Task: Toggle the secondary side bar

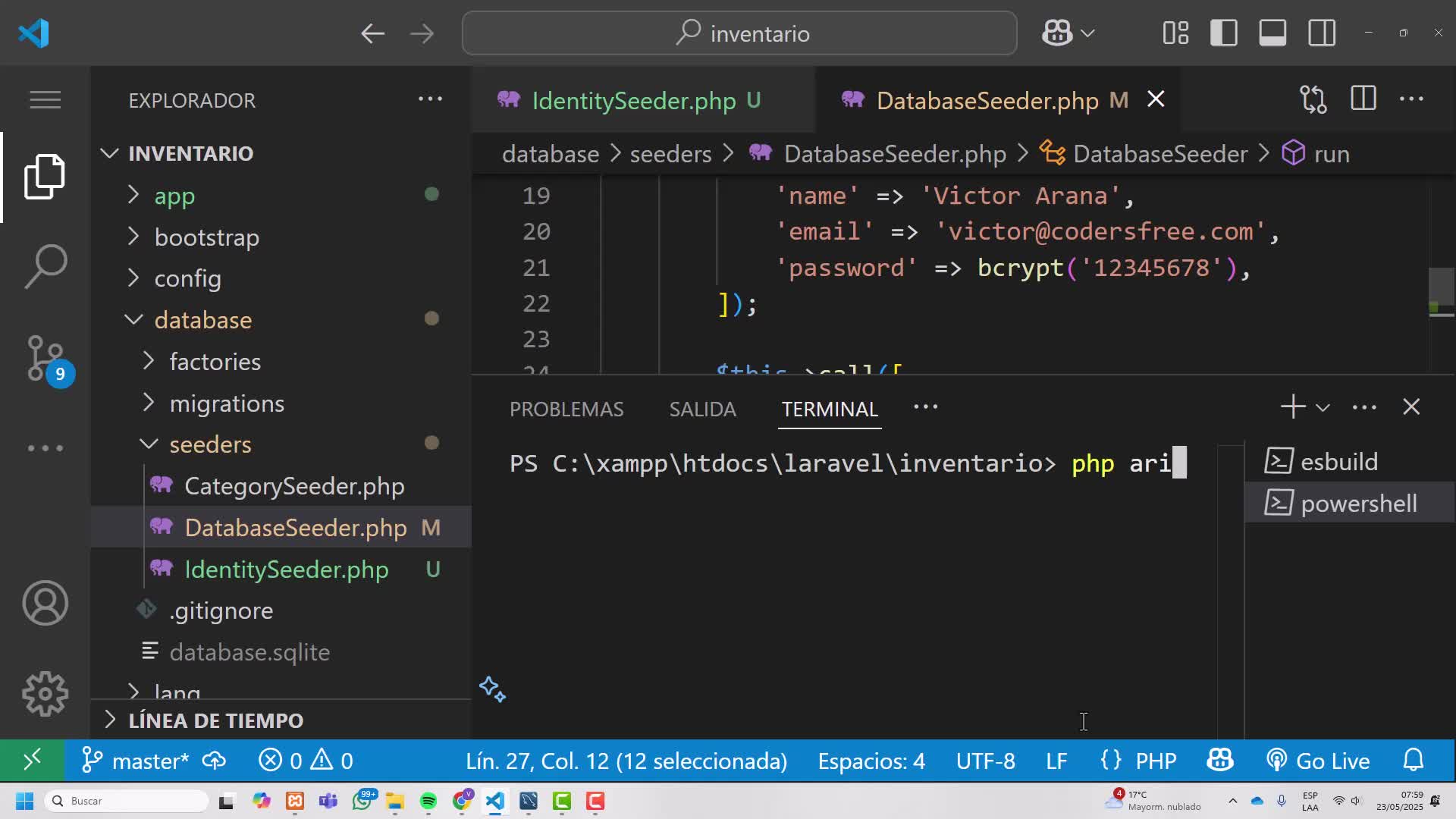Action: (x=1322, y=33)
